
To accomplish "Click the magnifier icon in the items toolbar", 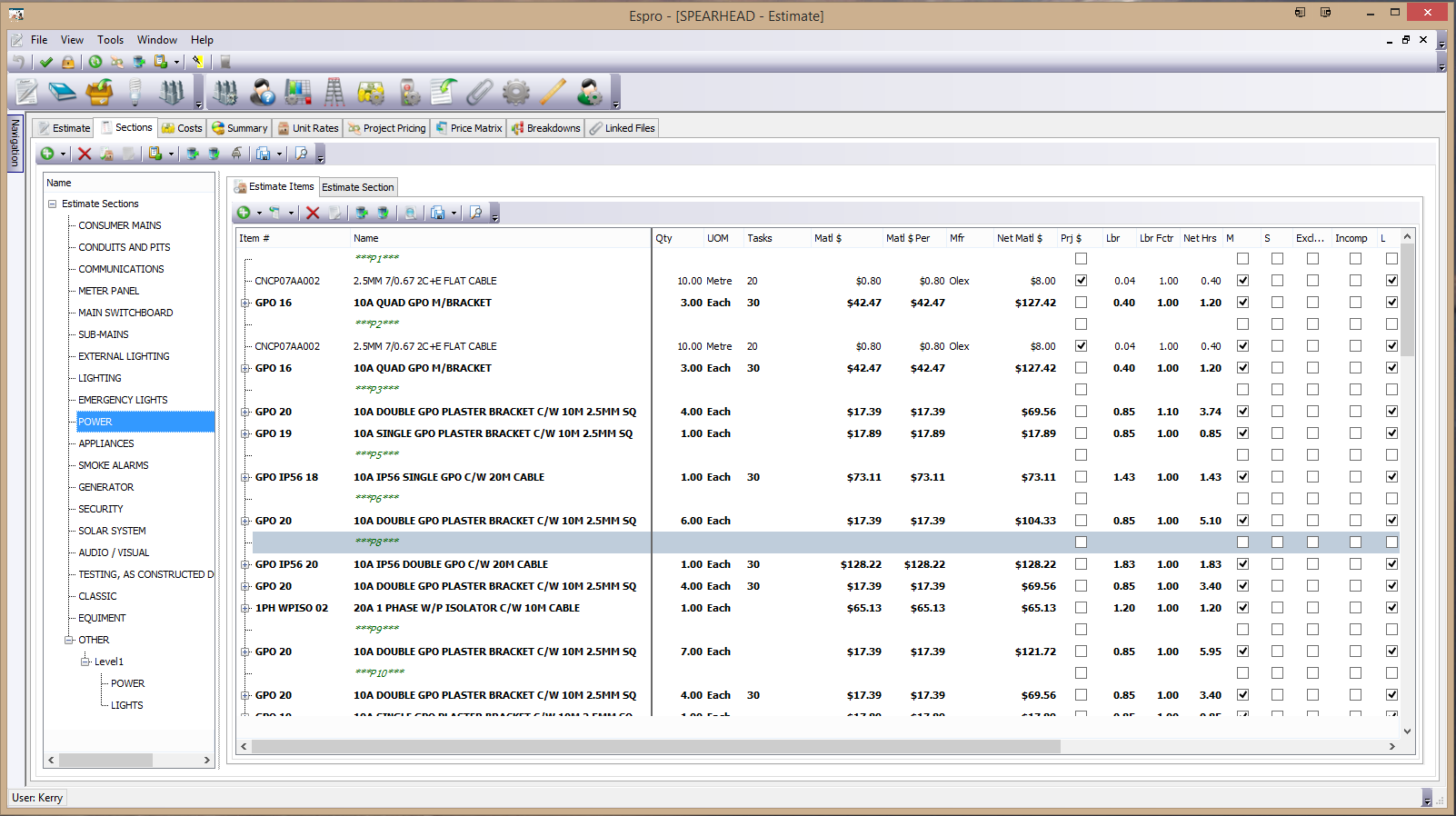I will point(475,213).
